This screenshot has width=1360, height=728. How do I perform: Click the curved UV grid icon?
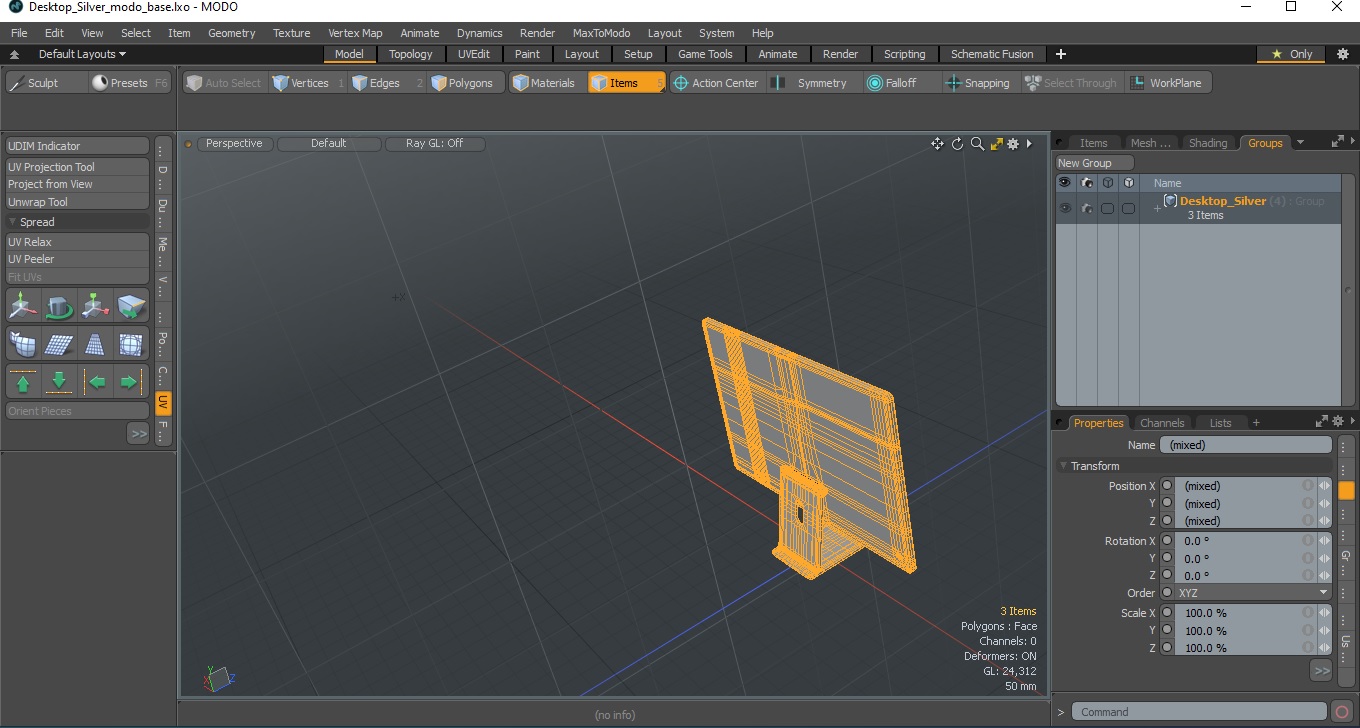pyautogui.click(x=23, y=344)
